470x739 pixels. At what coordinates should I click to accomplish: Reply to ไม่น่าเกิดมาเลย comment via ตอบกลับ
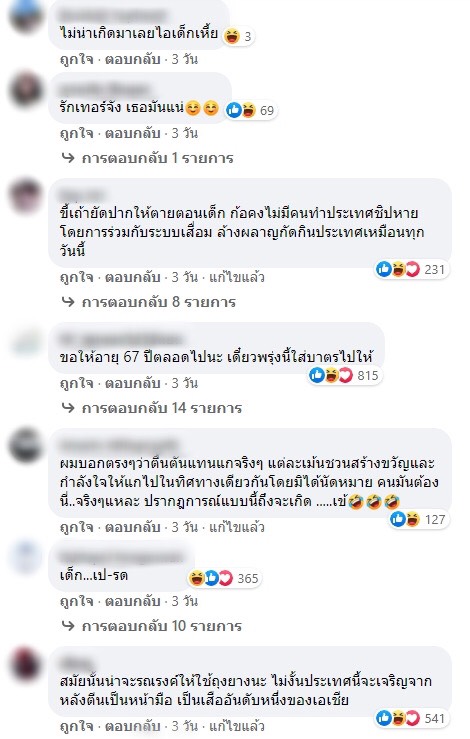point(132,59)
